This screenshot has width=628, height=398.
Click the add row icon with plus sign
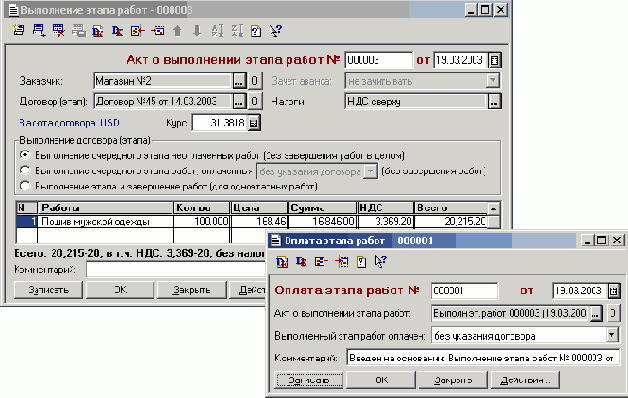click(39, 30)
